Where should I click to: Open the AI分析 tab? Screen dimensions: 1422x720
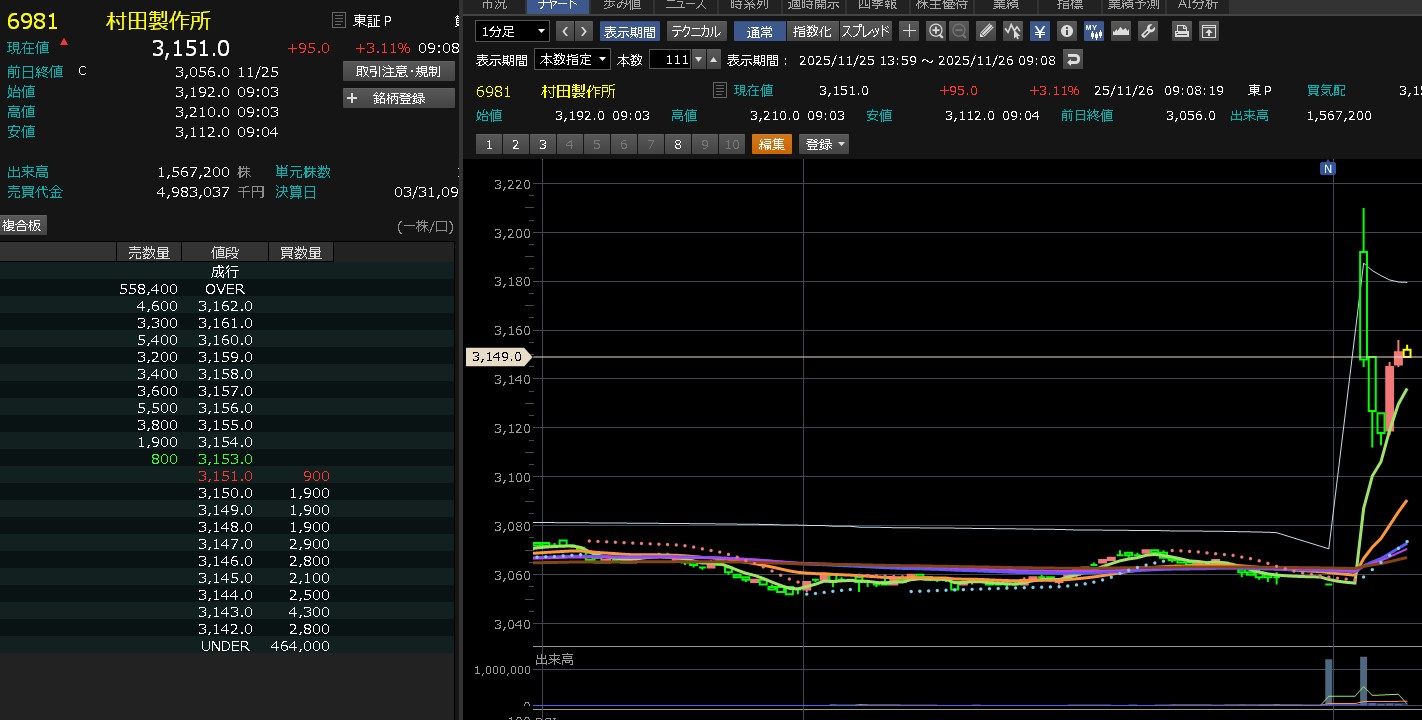[1197, 5]
